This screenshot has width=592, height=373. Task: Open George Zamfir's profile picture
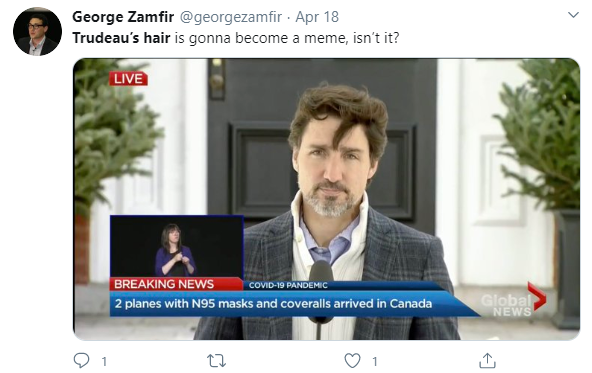click(37, 31)
